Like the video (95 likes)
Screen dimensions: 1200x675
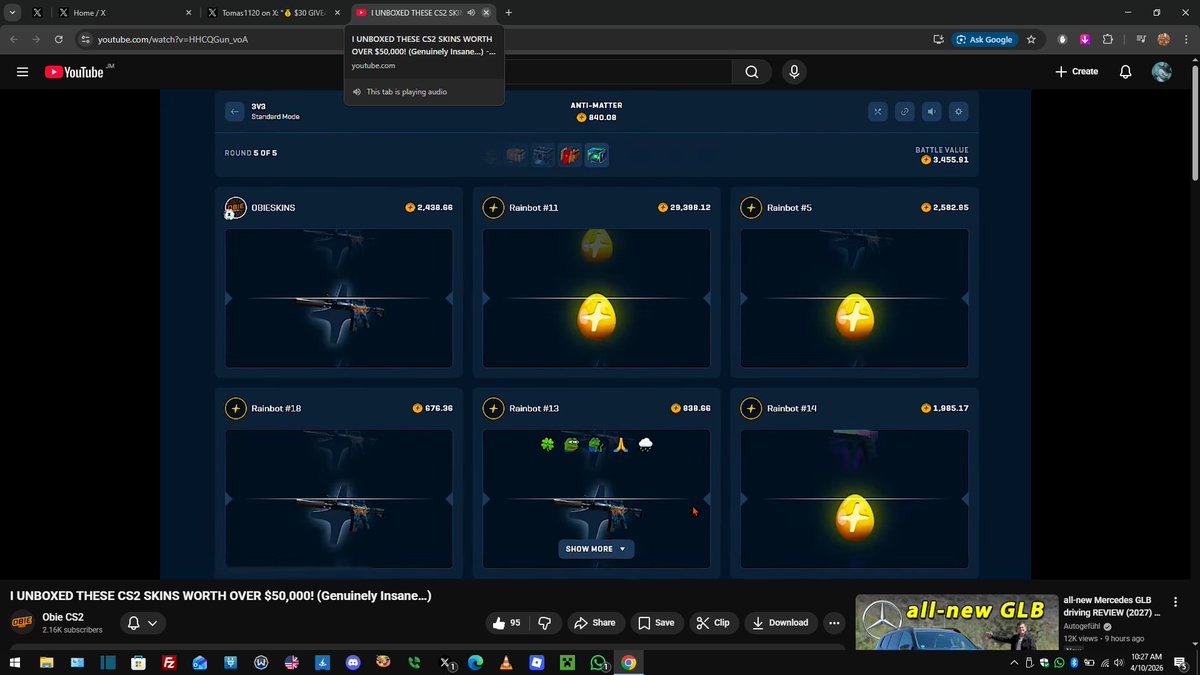(x=507, y=622)
